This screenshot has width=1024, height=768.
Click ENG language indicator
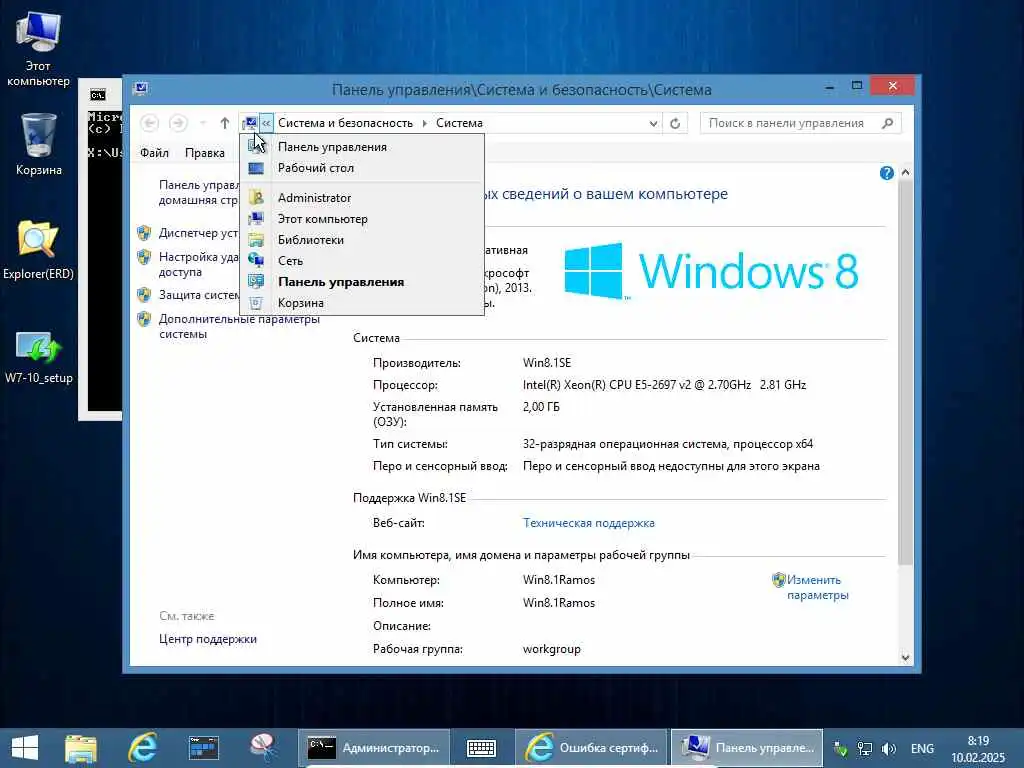(922, 748)
